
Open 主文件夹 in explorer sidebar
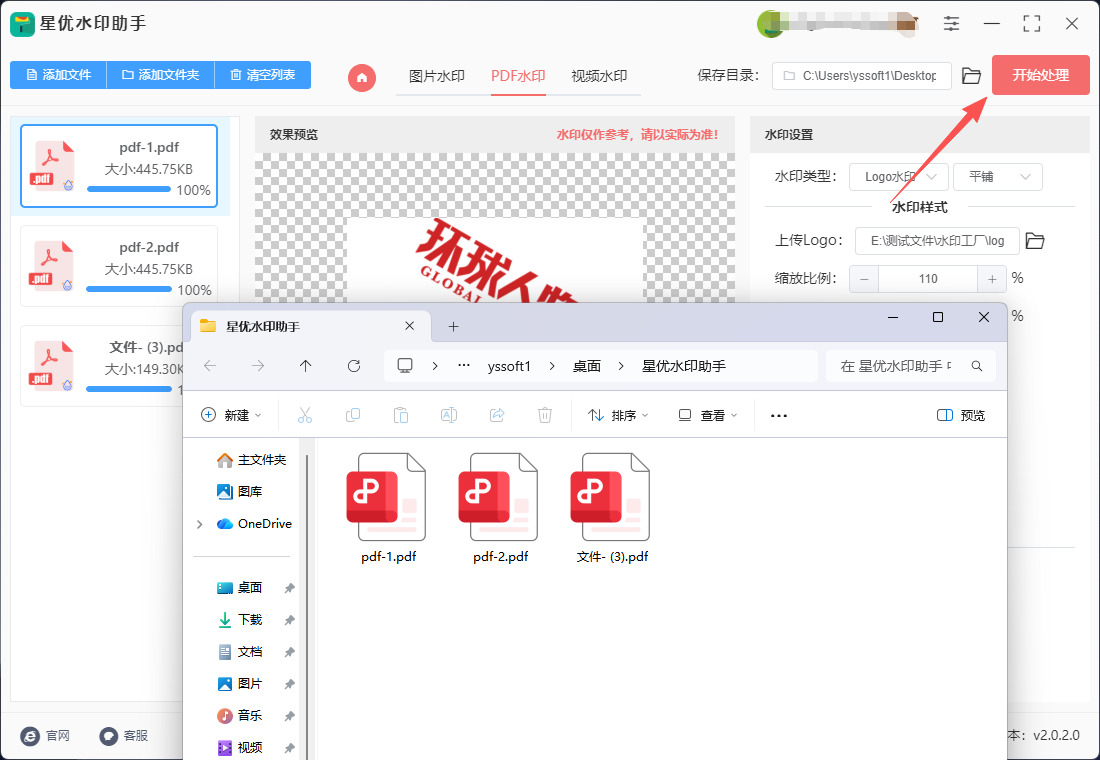point(252,460)
